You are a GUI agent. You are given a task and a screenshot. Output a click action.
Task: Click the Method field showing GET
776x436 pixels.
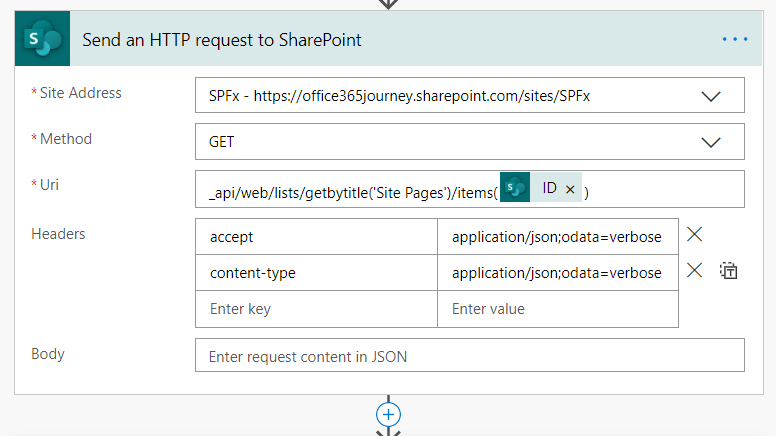(x=470, y=142)
